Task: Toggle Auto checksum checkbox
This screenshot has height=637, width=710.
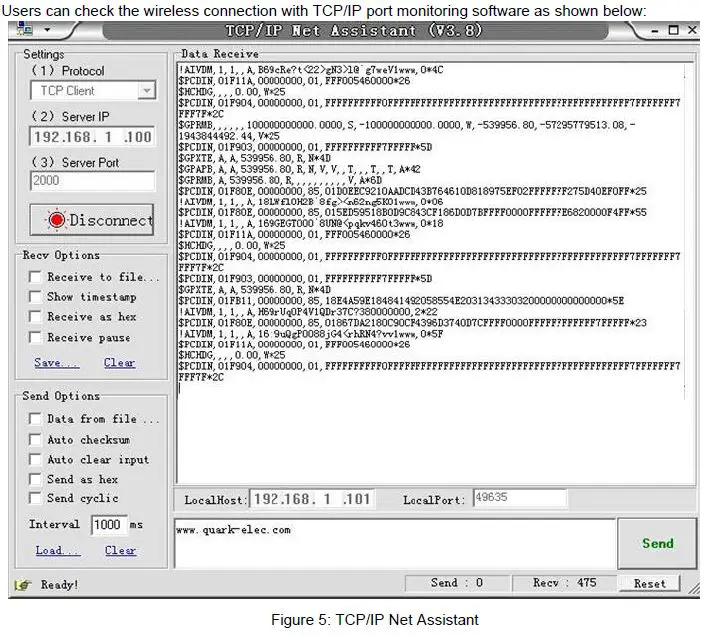Action: 35,439
